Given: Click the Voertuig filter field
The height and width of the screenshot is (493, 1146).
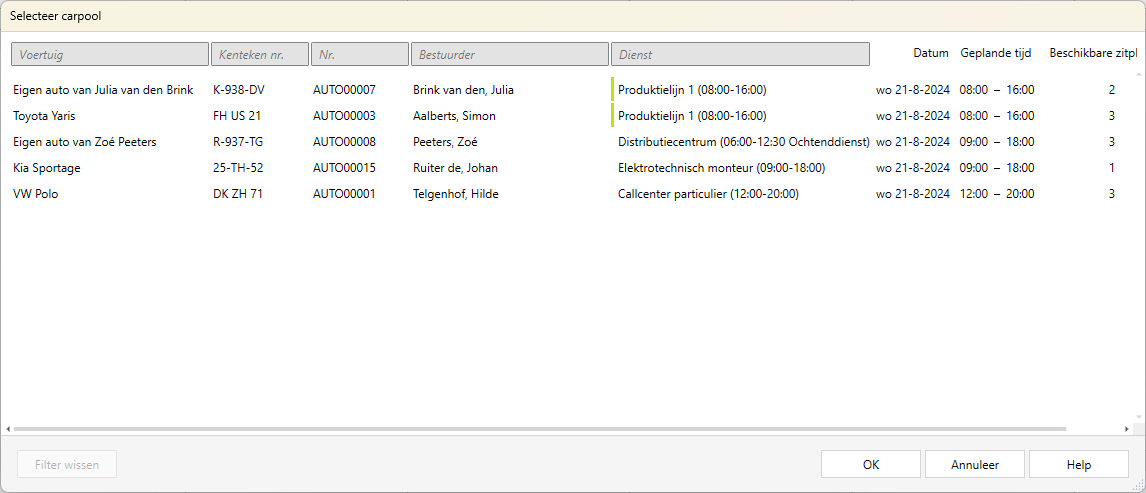Looking at the screenshot, I should pos(110,54).
